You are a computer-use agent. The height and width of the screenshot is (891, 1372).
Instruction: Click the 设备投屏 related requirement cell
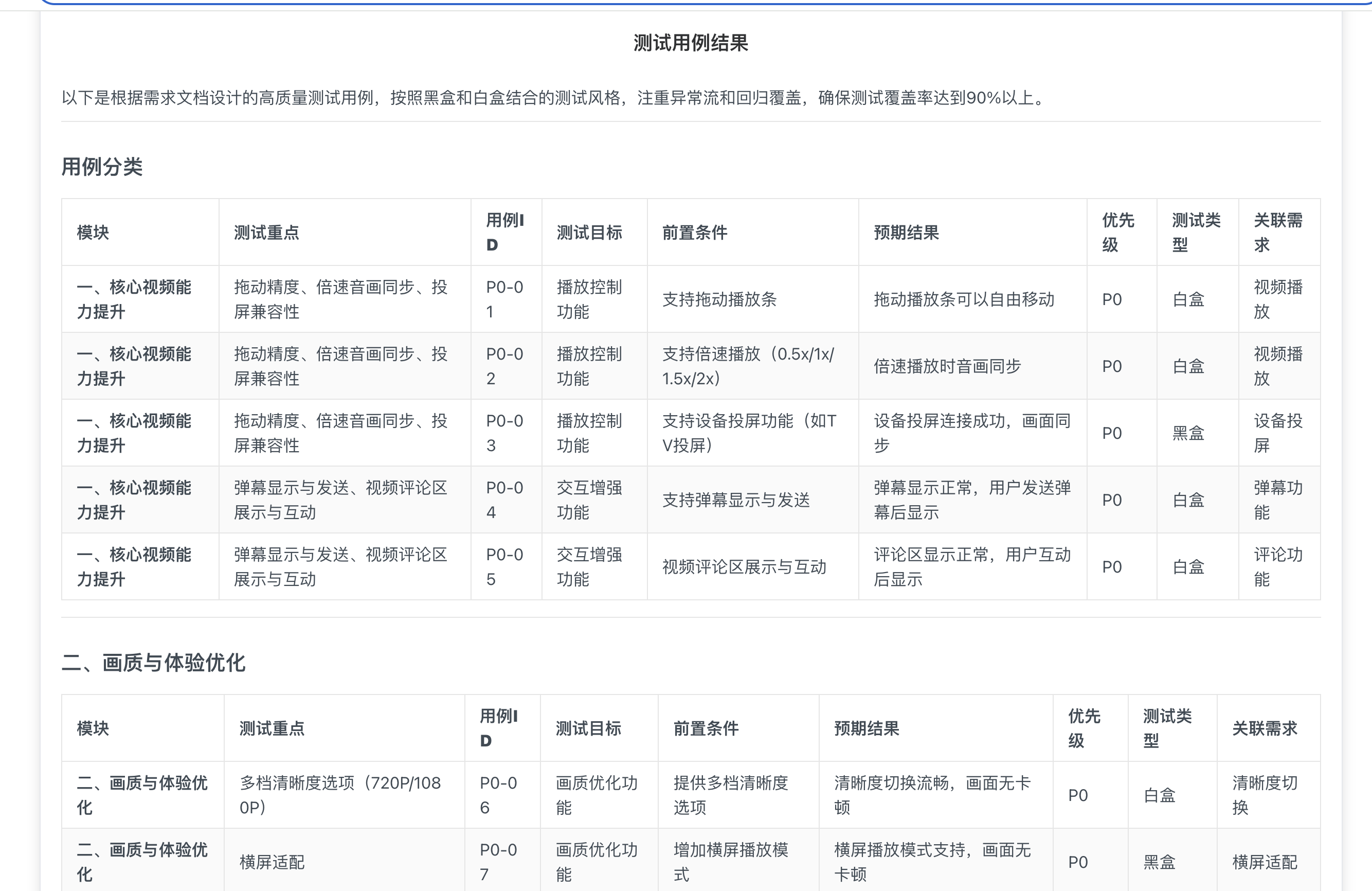[1277, 433]
